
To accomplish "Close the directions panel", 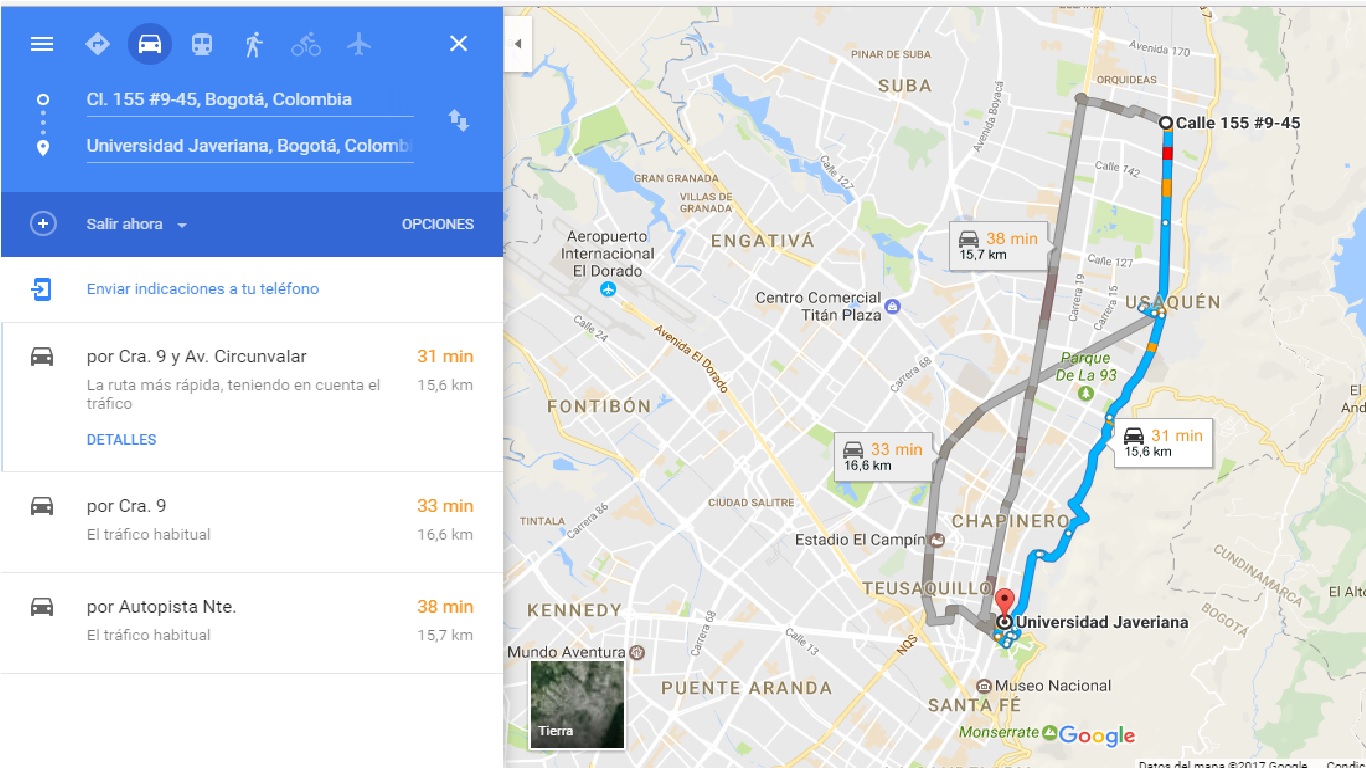I will click(458, 44).
